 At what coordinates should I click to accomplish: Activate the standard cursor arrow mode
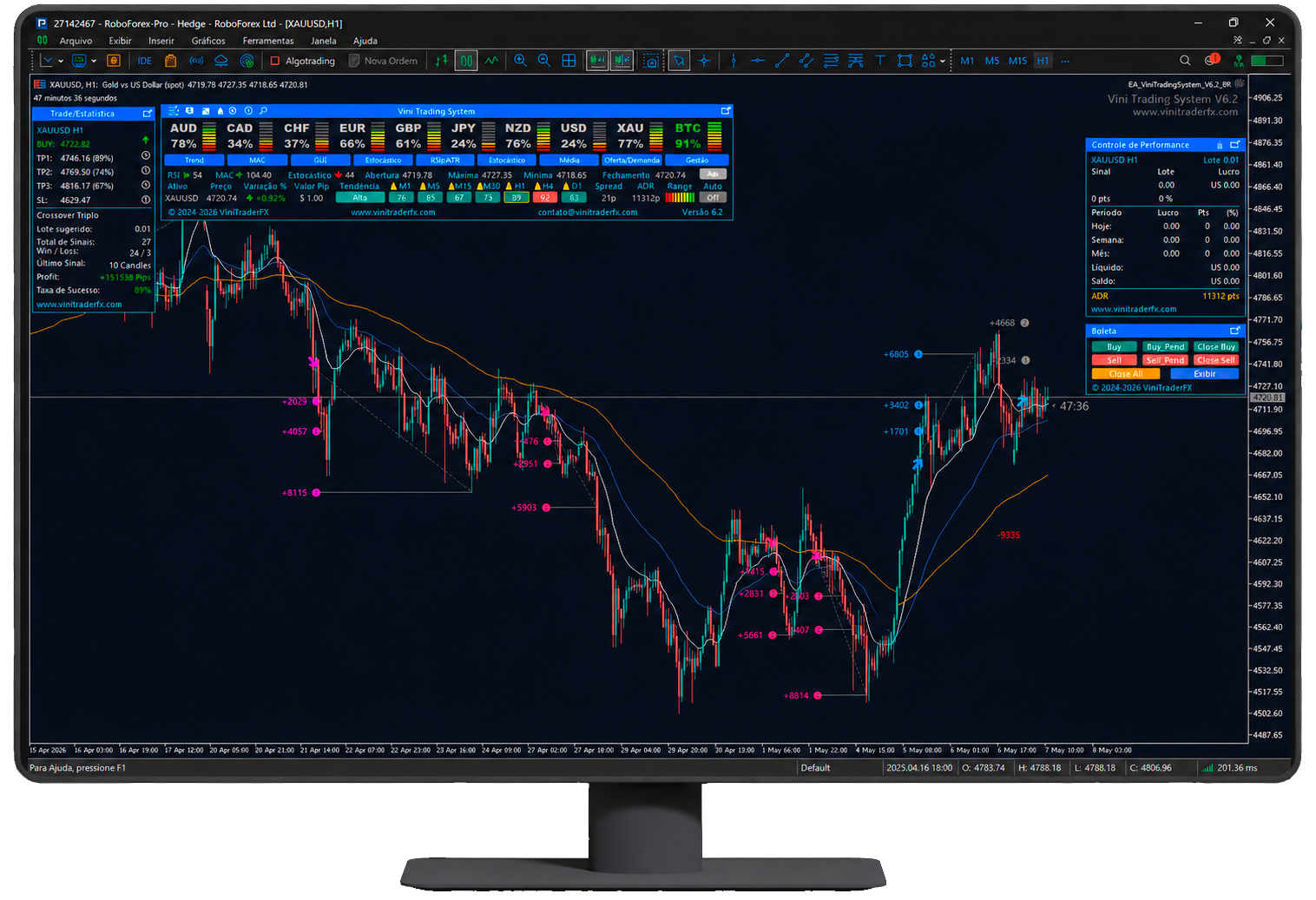(x=679, y=61)
